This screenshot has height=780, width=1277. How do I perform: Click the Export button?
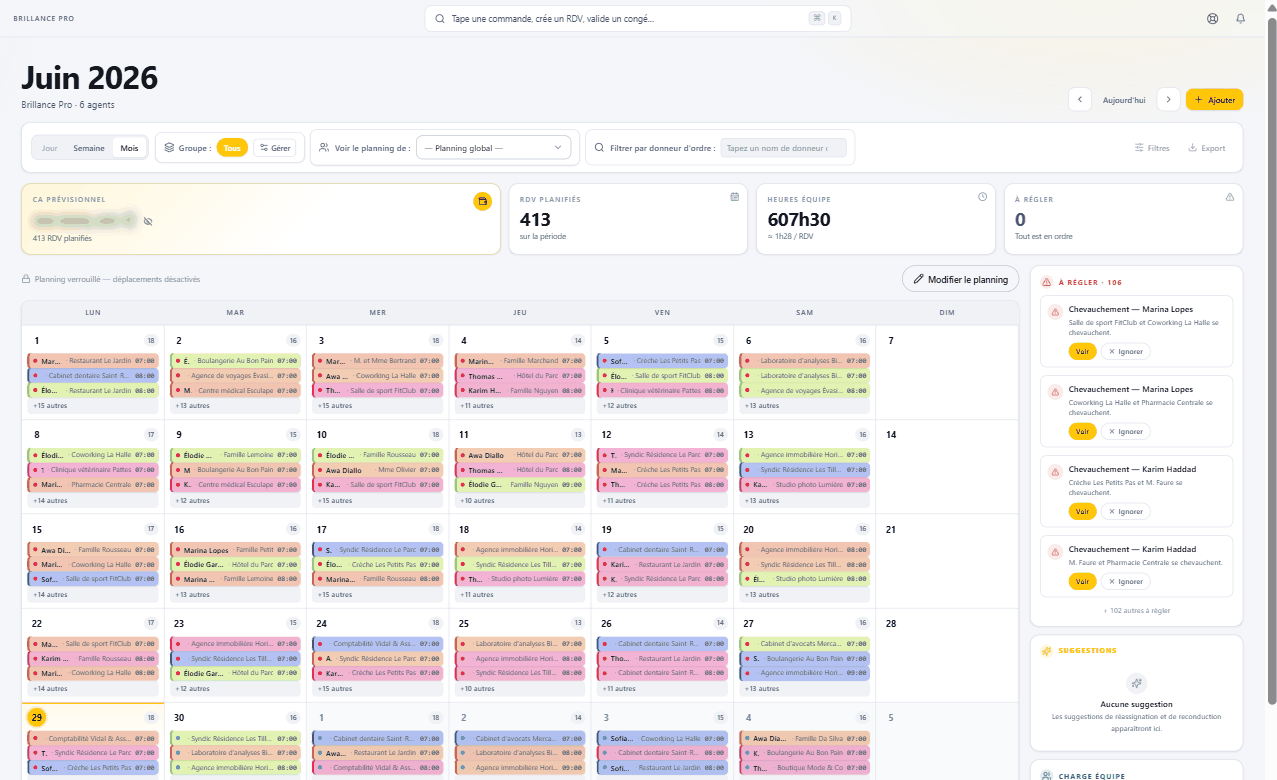click(x=1206, y=148)
